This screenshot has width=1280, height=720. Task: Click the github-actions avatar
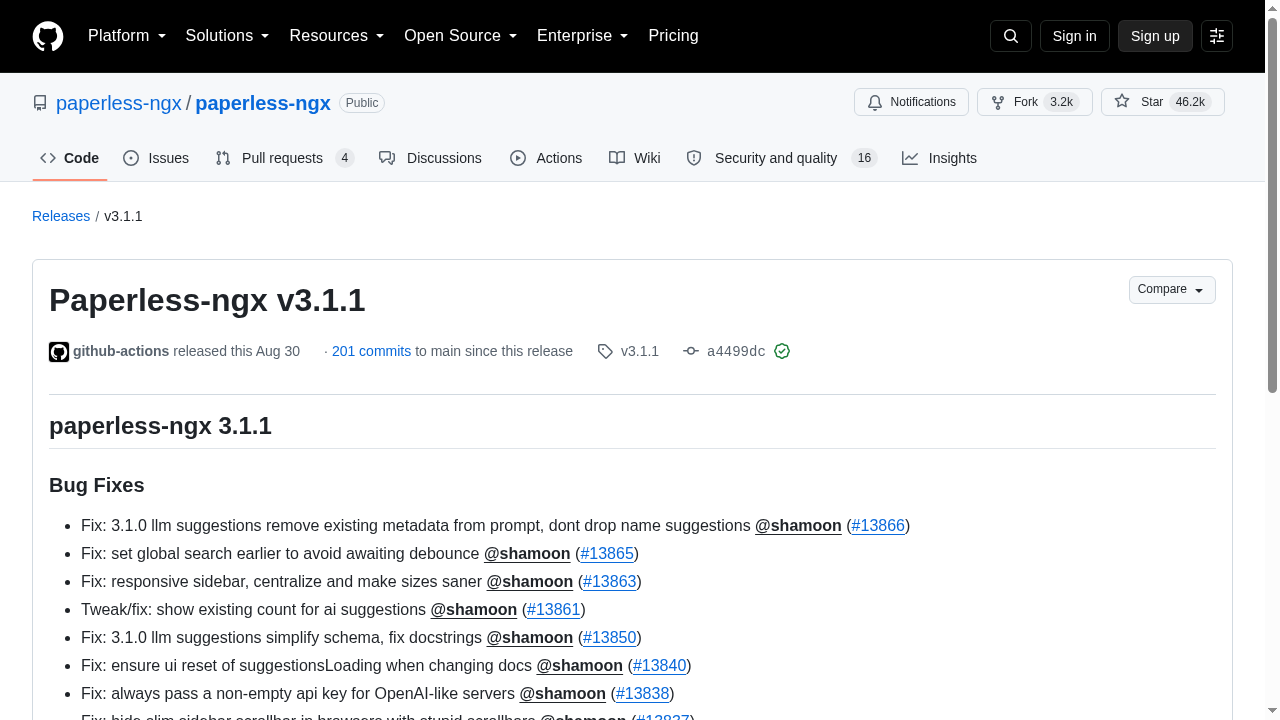59,352
